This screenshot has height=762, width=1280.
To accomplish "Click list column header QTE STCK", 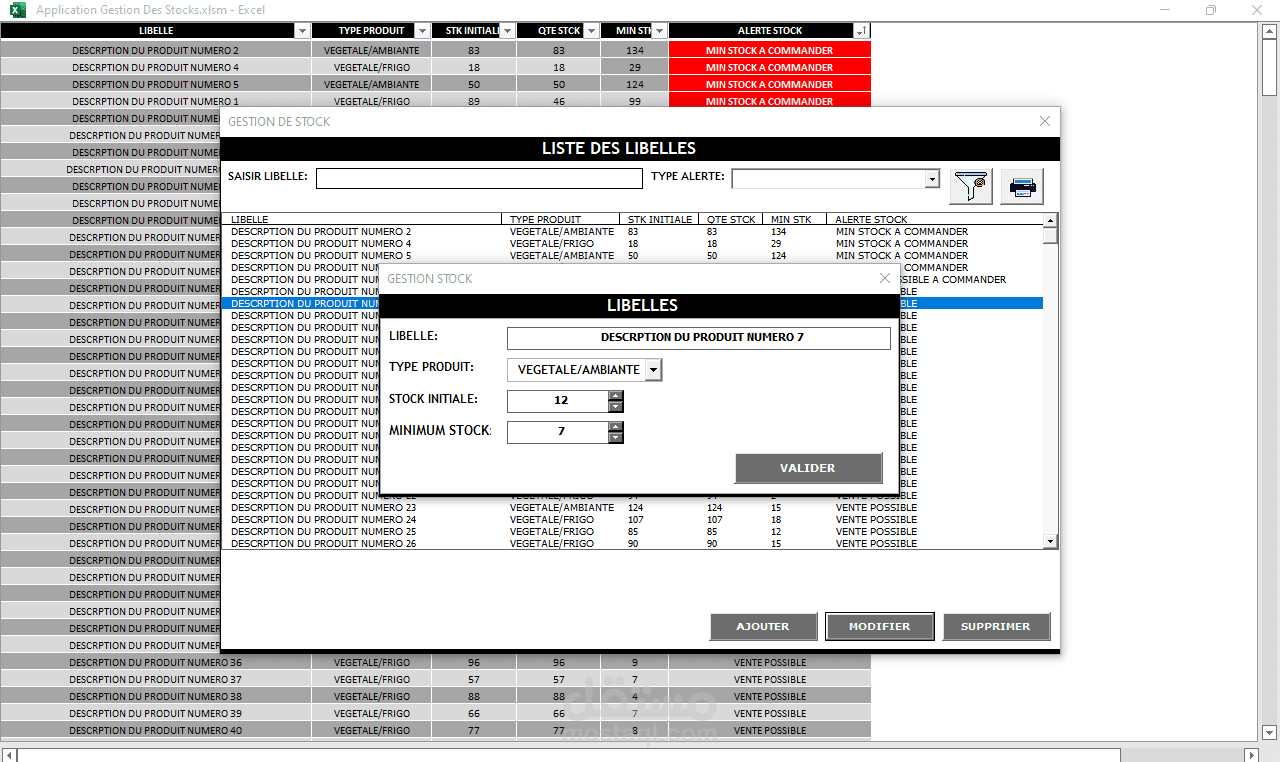I will pos(731,219).
